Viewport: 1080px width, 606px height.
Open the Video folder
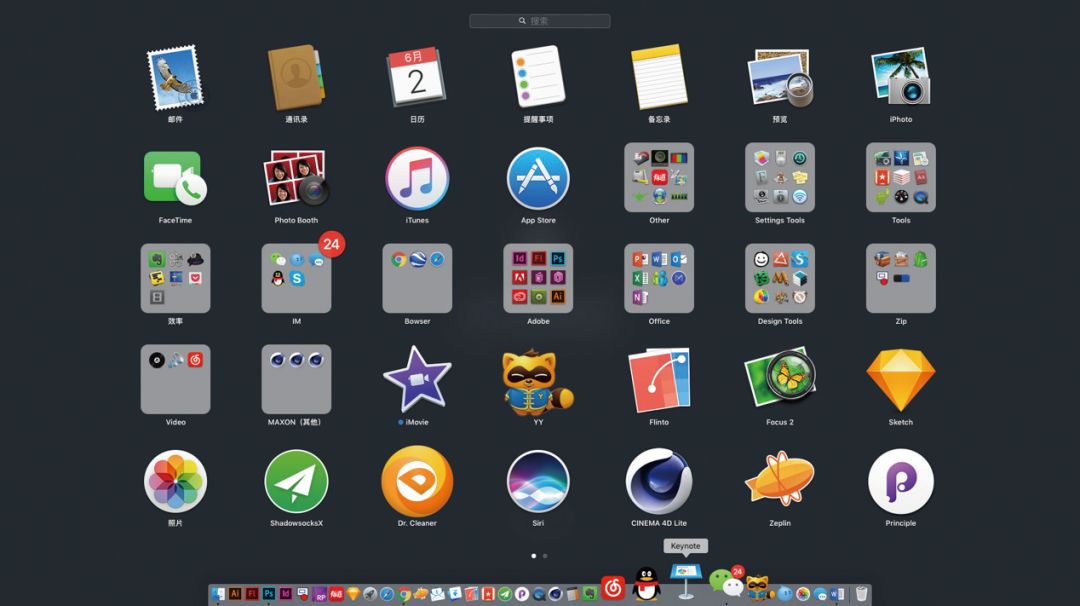pyautogui.click(x=175, y=379)
